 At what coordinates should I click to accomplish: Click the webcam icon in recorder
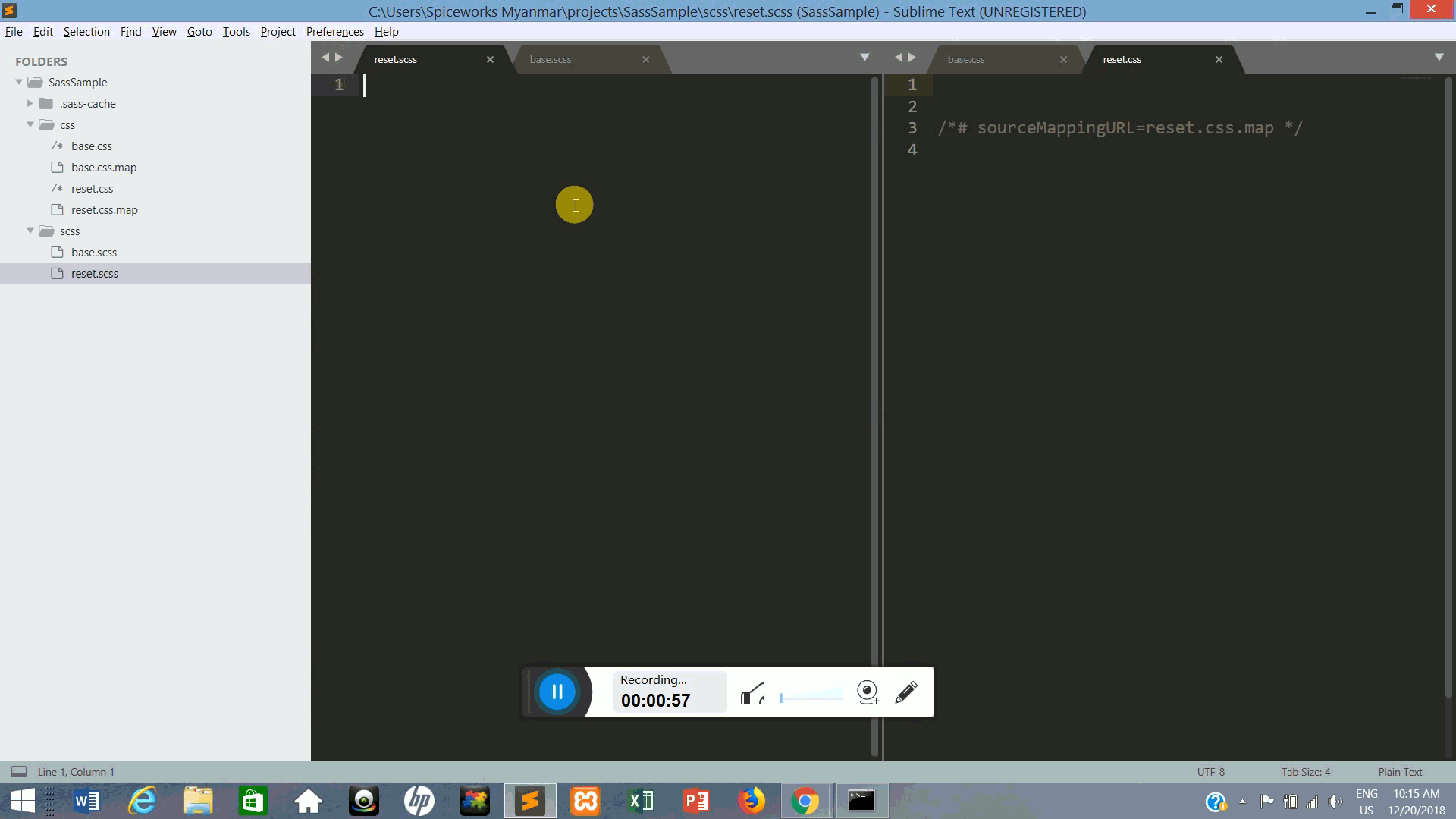pyautogui.click(x=868, y=692)
